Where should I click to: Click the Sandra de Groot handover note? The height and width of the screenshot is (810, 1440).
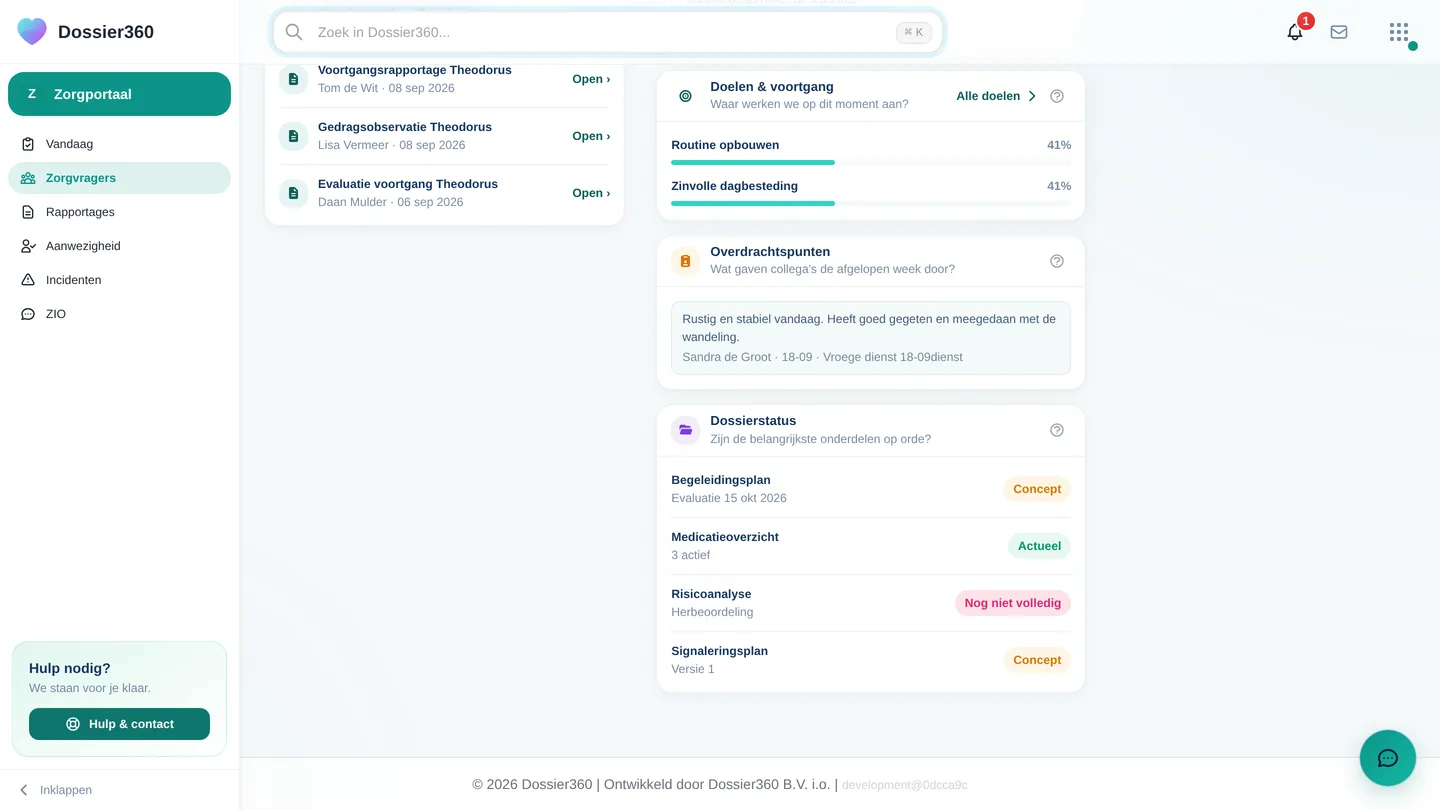point(871,338)
